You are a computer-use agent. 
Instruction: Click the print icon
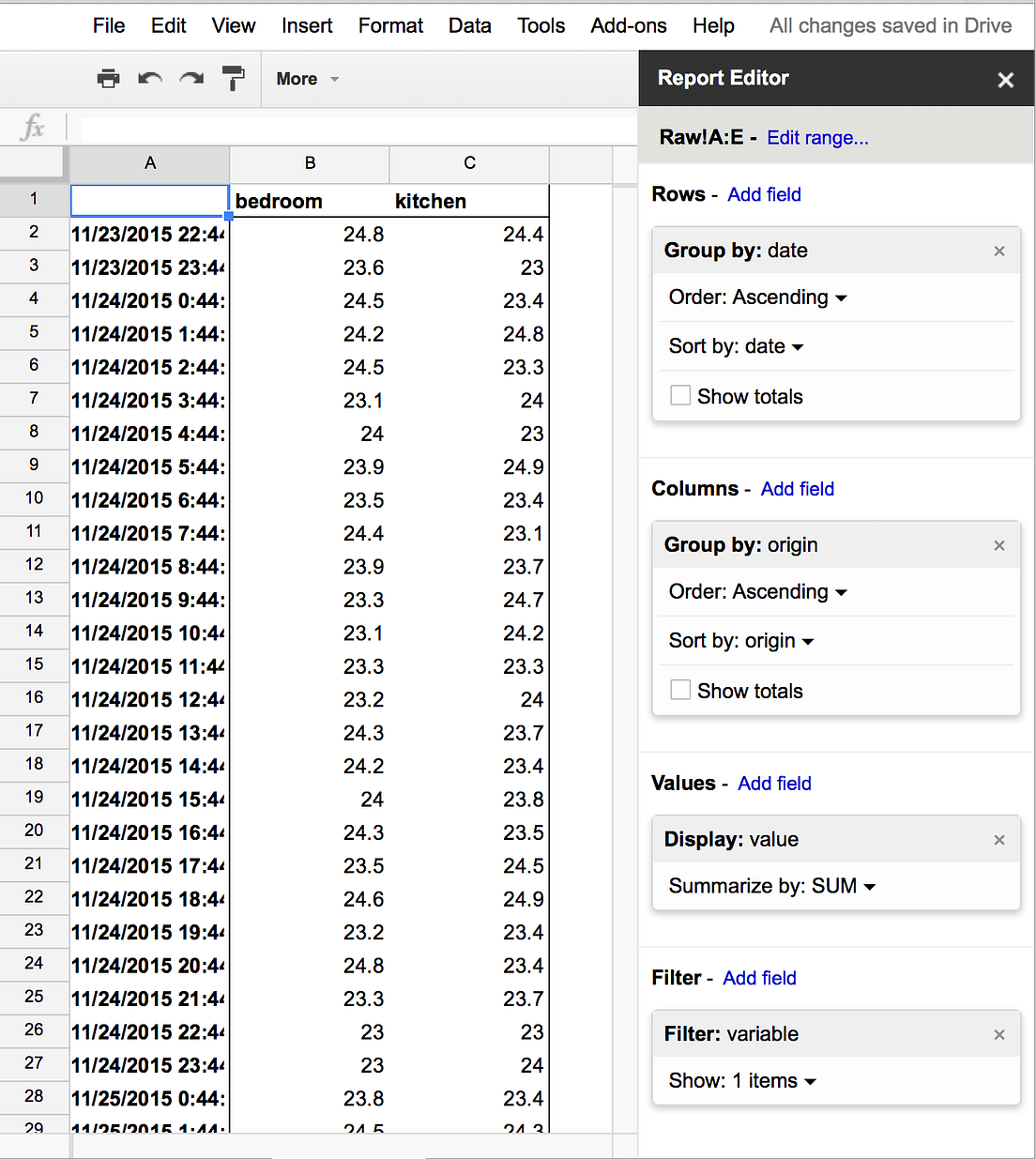[109, 79]
